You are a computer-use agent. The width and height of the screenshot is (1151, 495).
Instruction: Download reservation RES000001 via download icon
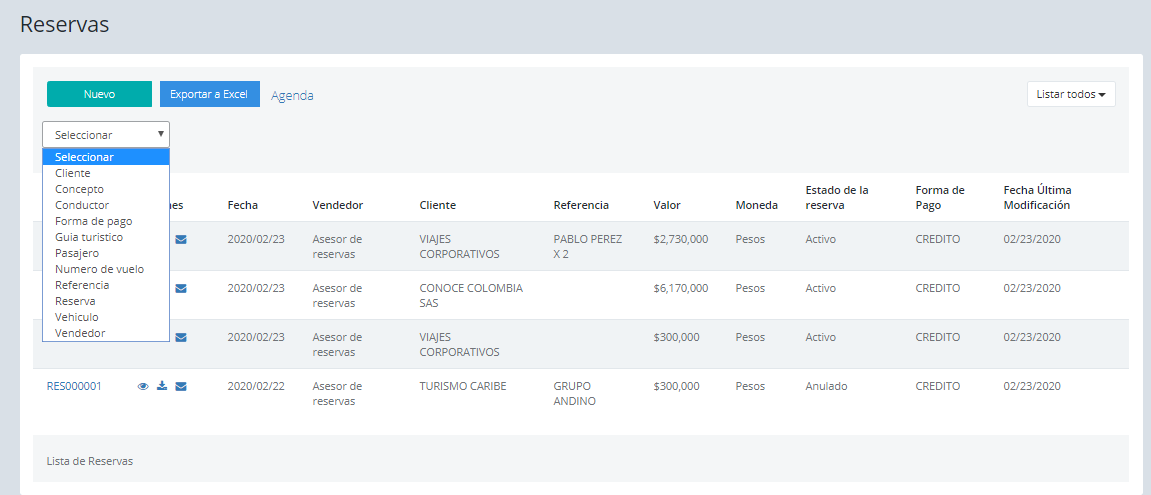[x=162, y=386]
